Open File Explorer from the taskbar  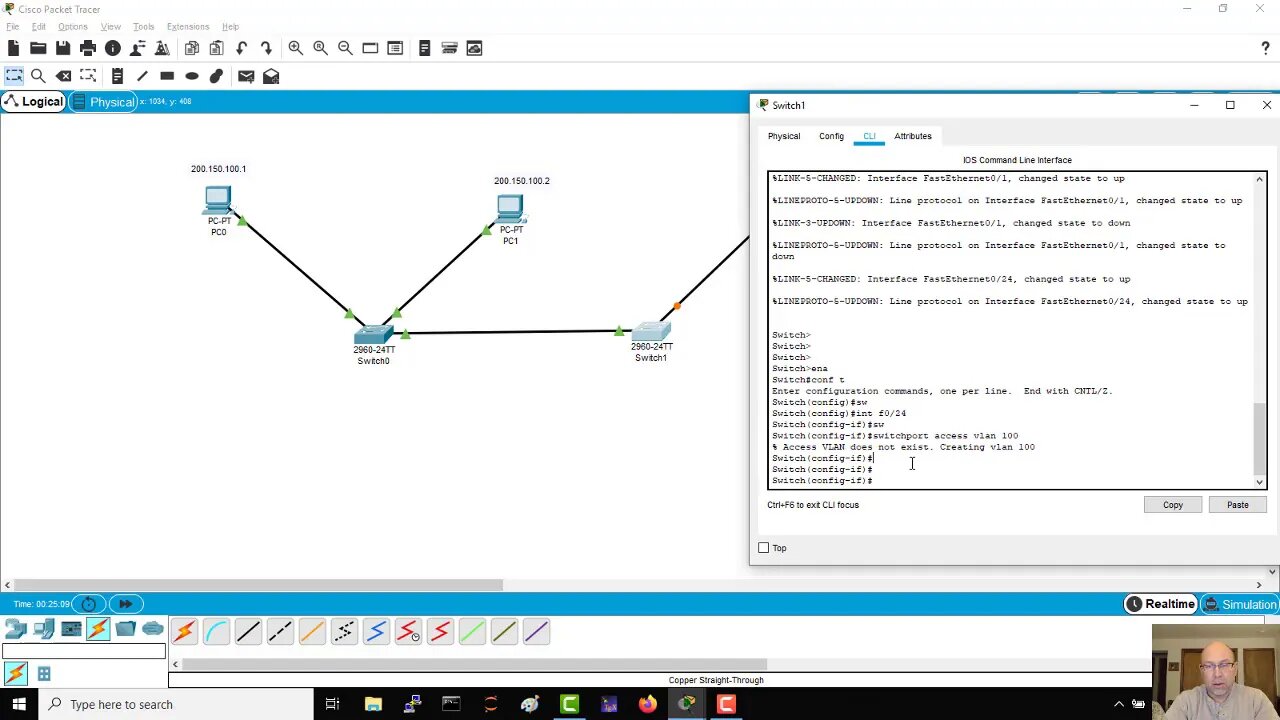coord(373,704)
